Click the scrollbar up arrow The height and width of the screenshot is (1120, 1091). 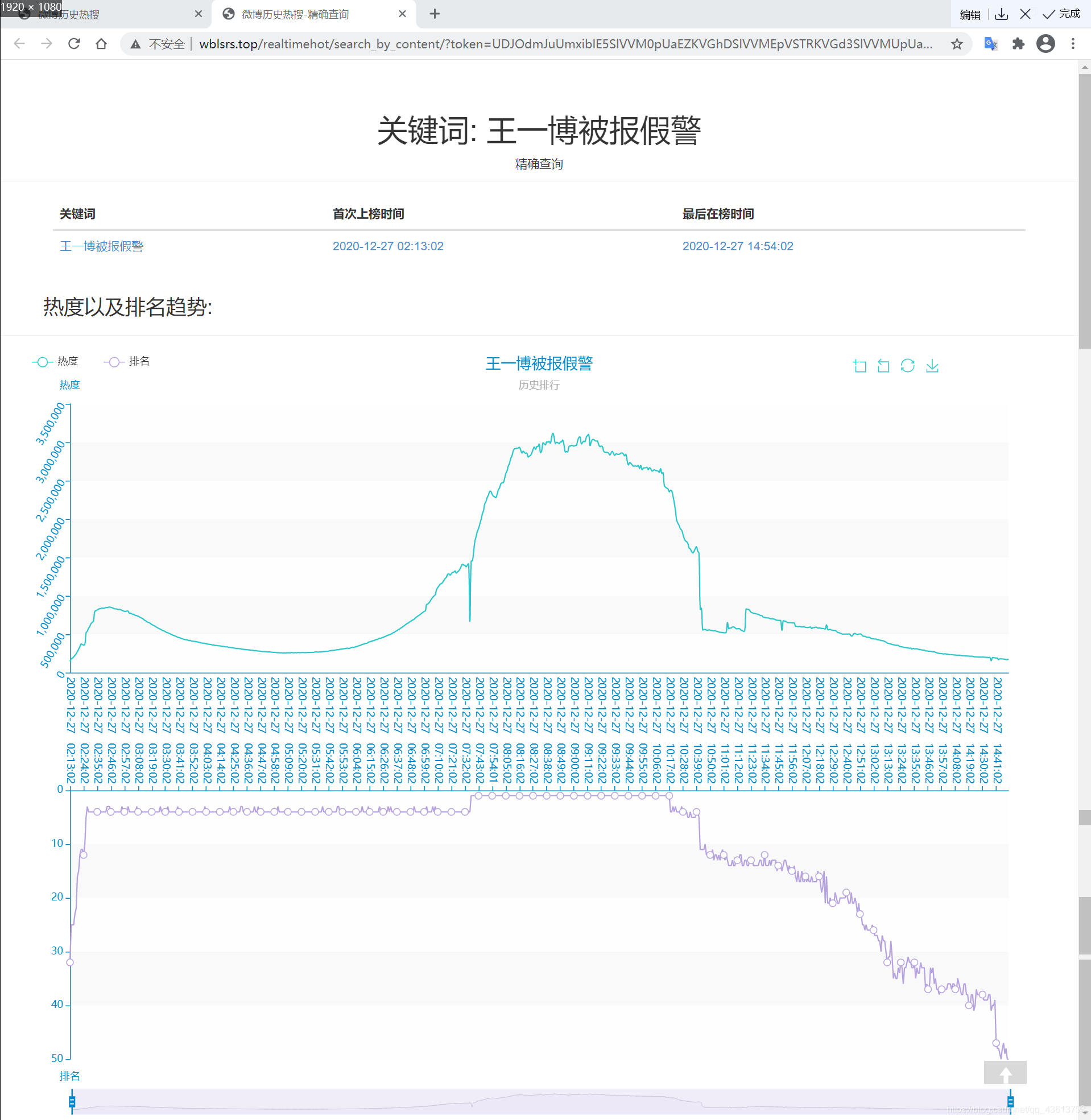click(1085, 67)
